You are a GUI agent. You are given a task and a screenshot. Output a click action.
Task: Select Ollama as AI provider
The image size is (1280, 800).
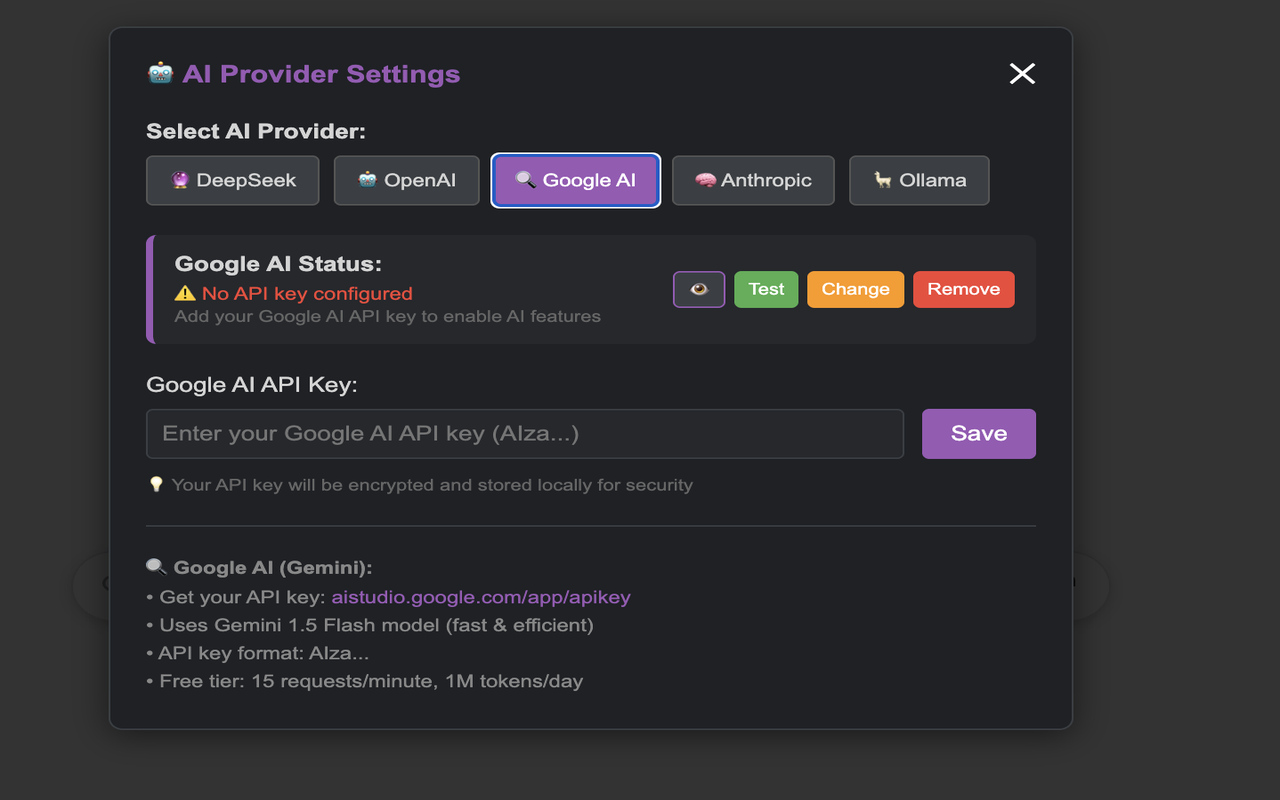point(919,181)
